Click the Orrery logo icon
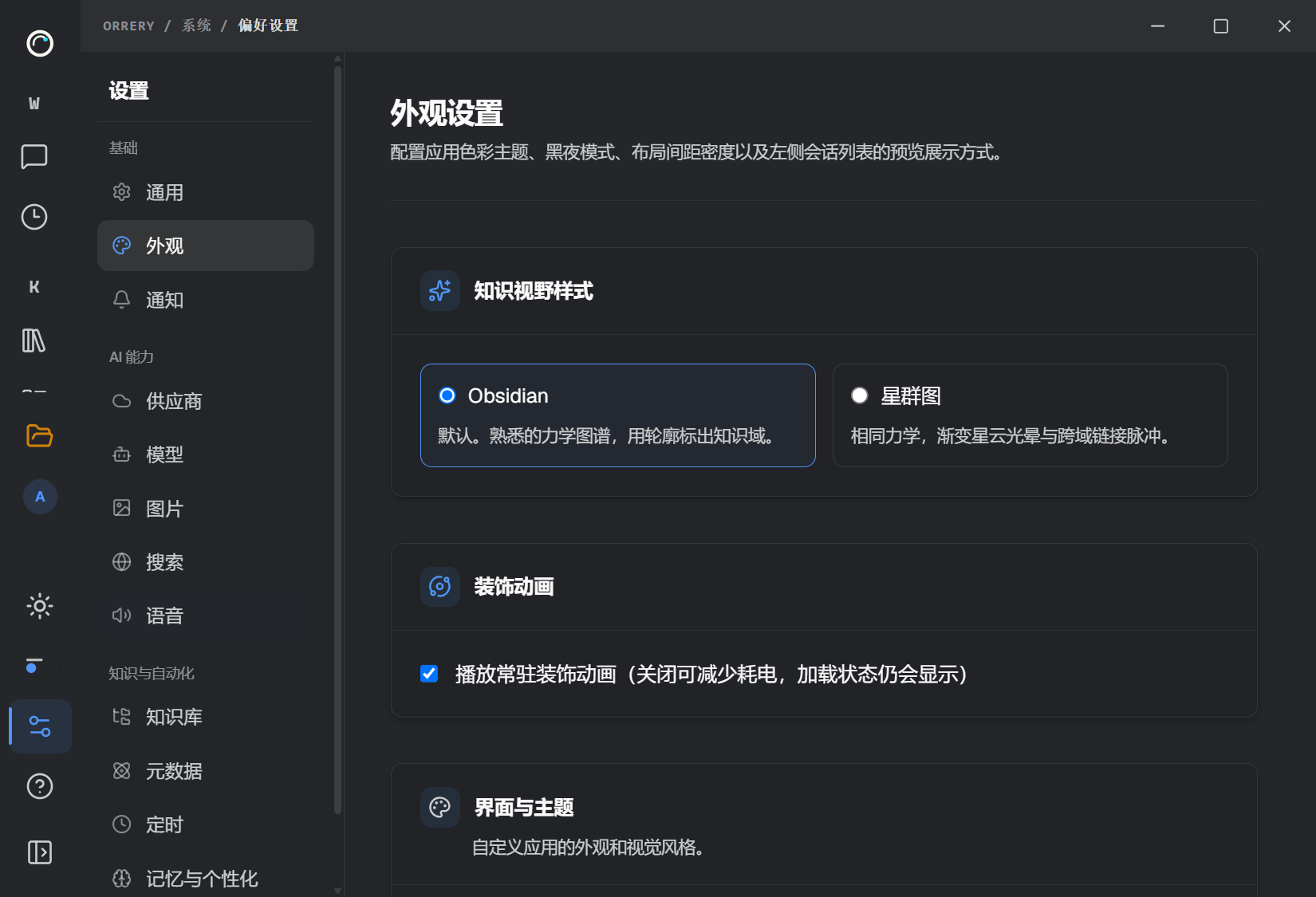1316x897 pixels. [x=40, y=43]
